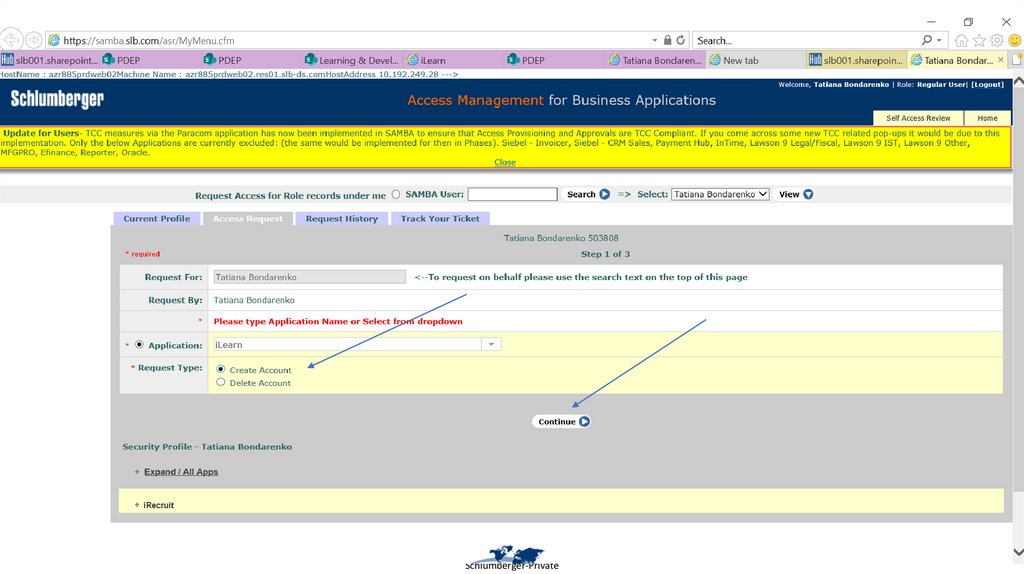Open the Application dropdown arrow
Viewport: 1024px width, 574px height.
(491, 345)
